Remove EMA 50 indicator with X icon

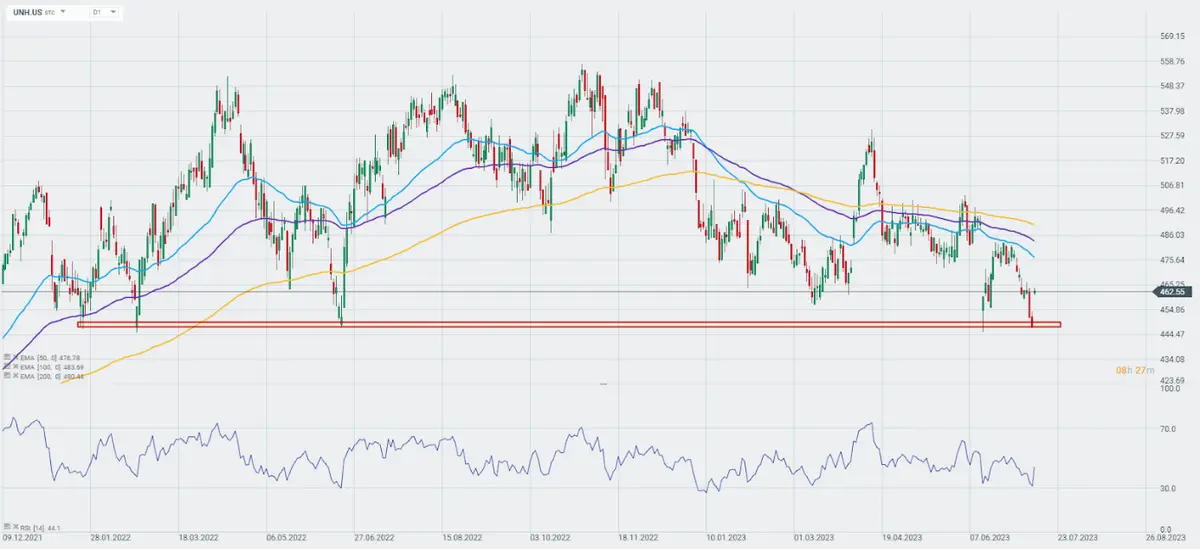(14, 357)
